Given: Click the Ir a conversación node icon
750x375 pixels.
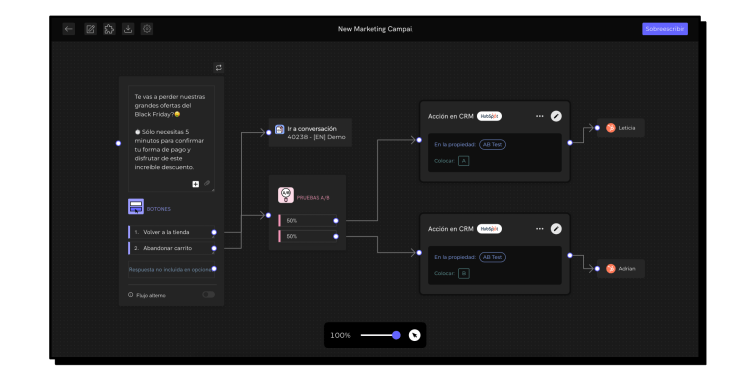Looking at the screenshot, I should [x=280, y=130].
